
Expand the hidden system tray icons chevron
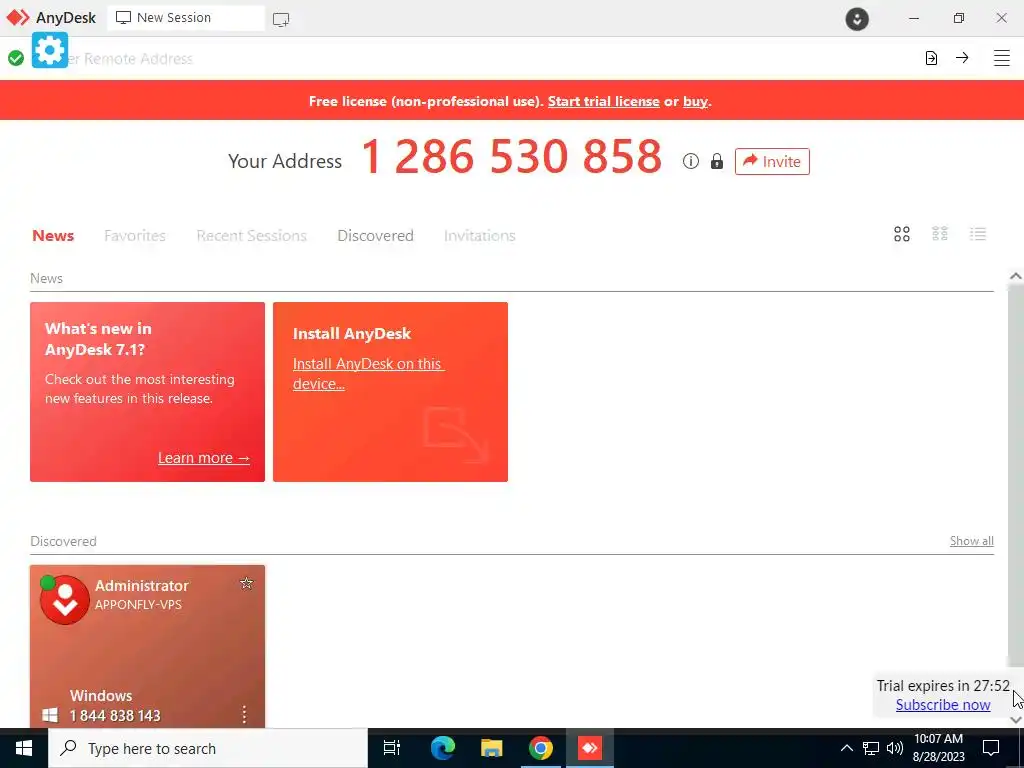pos(846,748)
